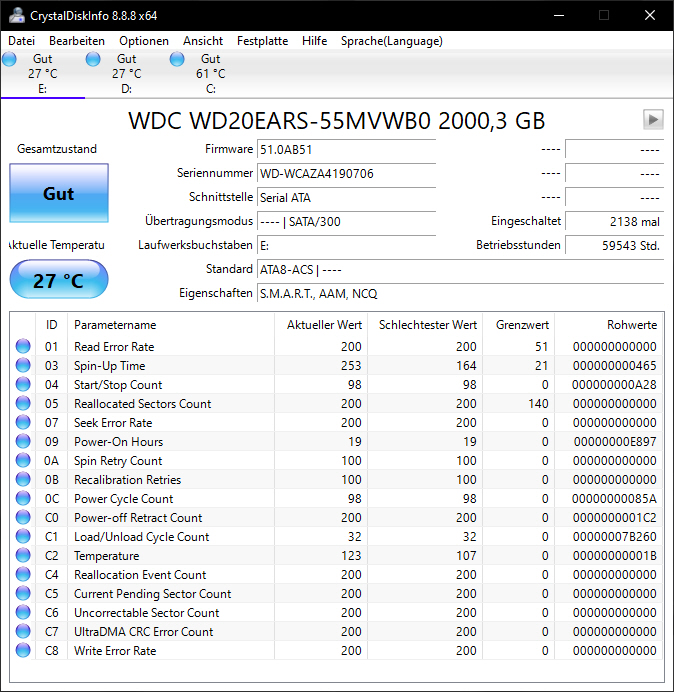The width and height of the screenshot is (674, 692).
Task: Click the Eingeschaltet value 2138 mal
Action: [614, 221]
